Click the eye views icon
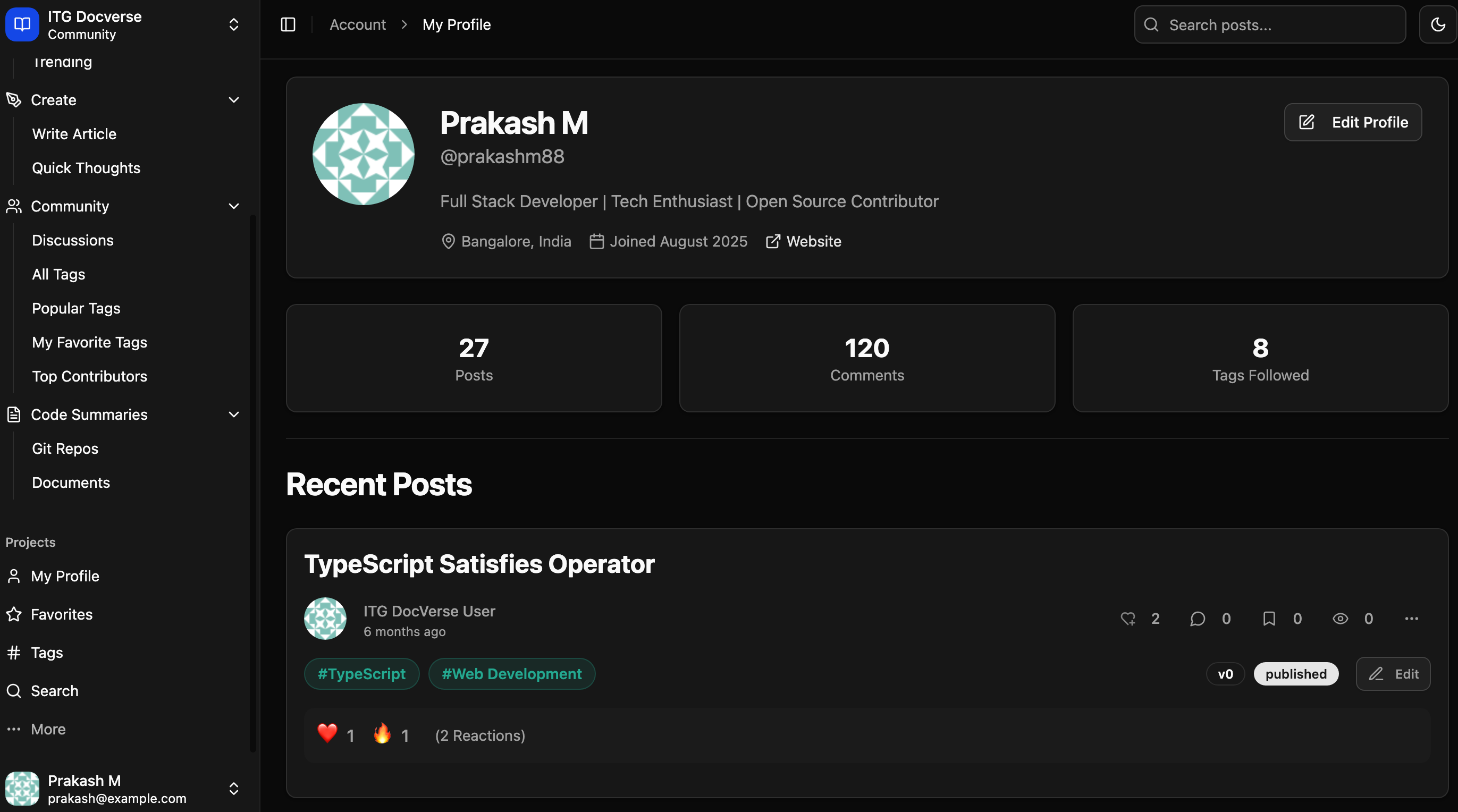Image resolution: width=1458 pixels, height=812 pixels. [1339, 619]
